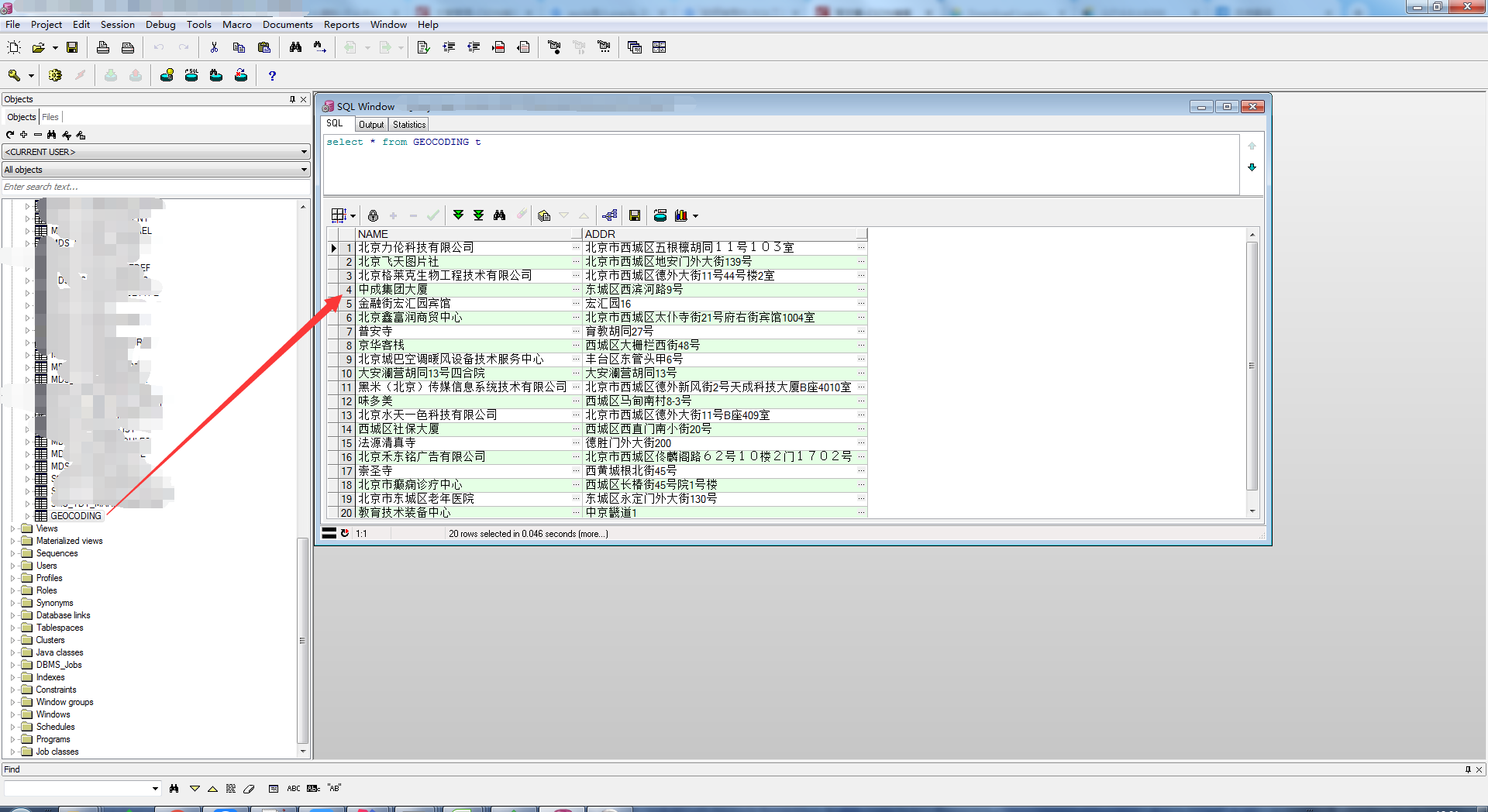Click the NAME column header
Image resolution: width=1488 pixels, height=812 pixels.
click(468, 234)
